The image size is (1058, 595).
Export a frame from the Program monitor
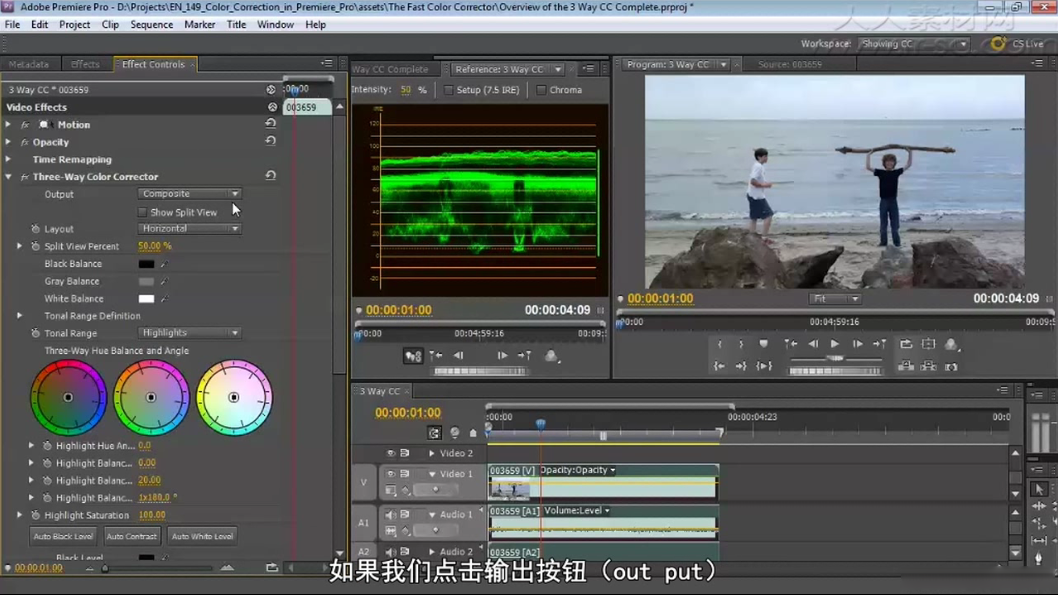click(x=951, y=366)
